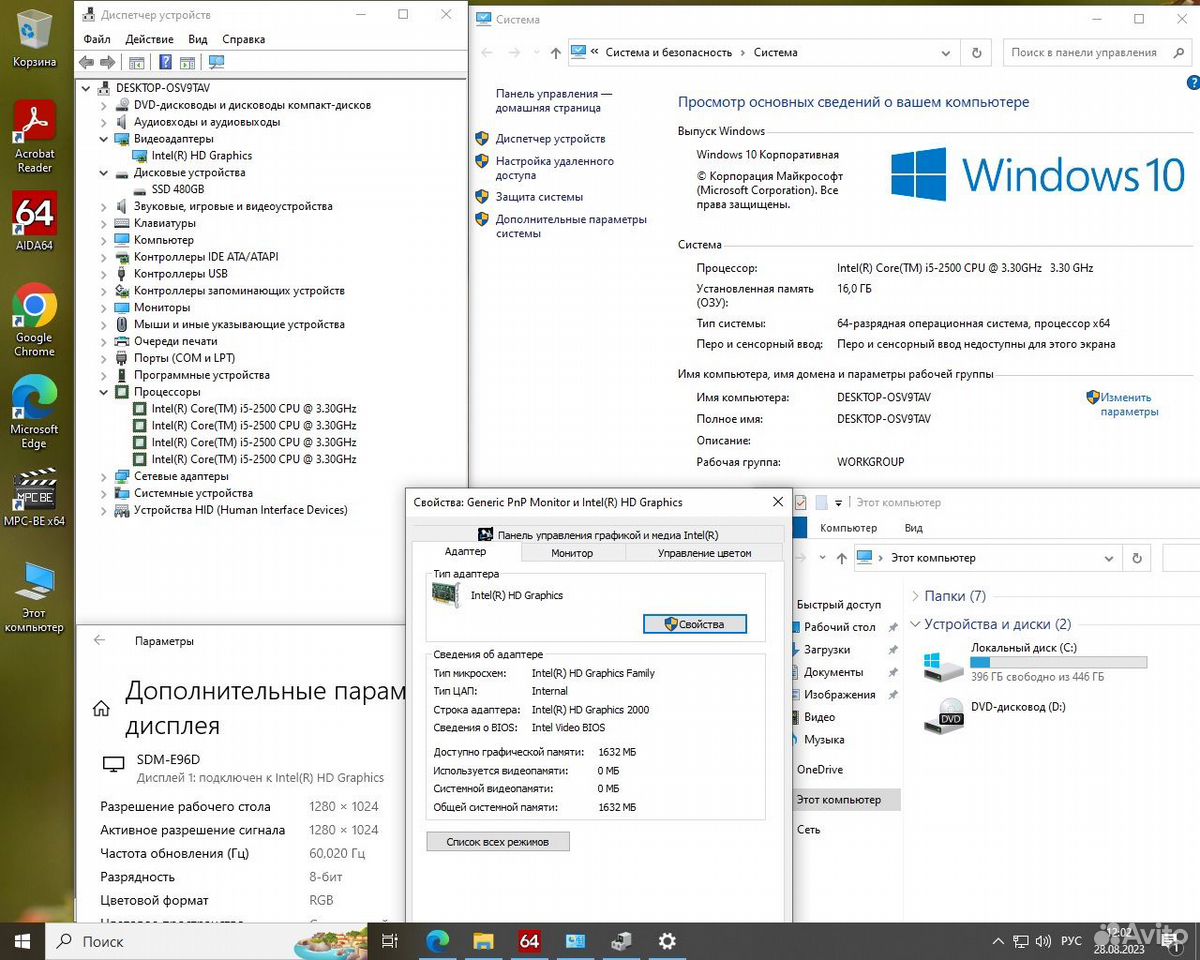Expand the Контроллеры USB tree node

coord(103,274)
